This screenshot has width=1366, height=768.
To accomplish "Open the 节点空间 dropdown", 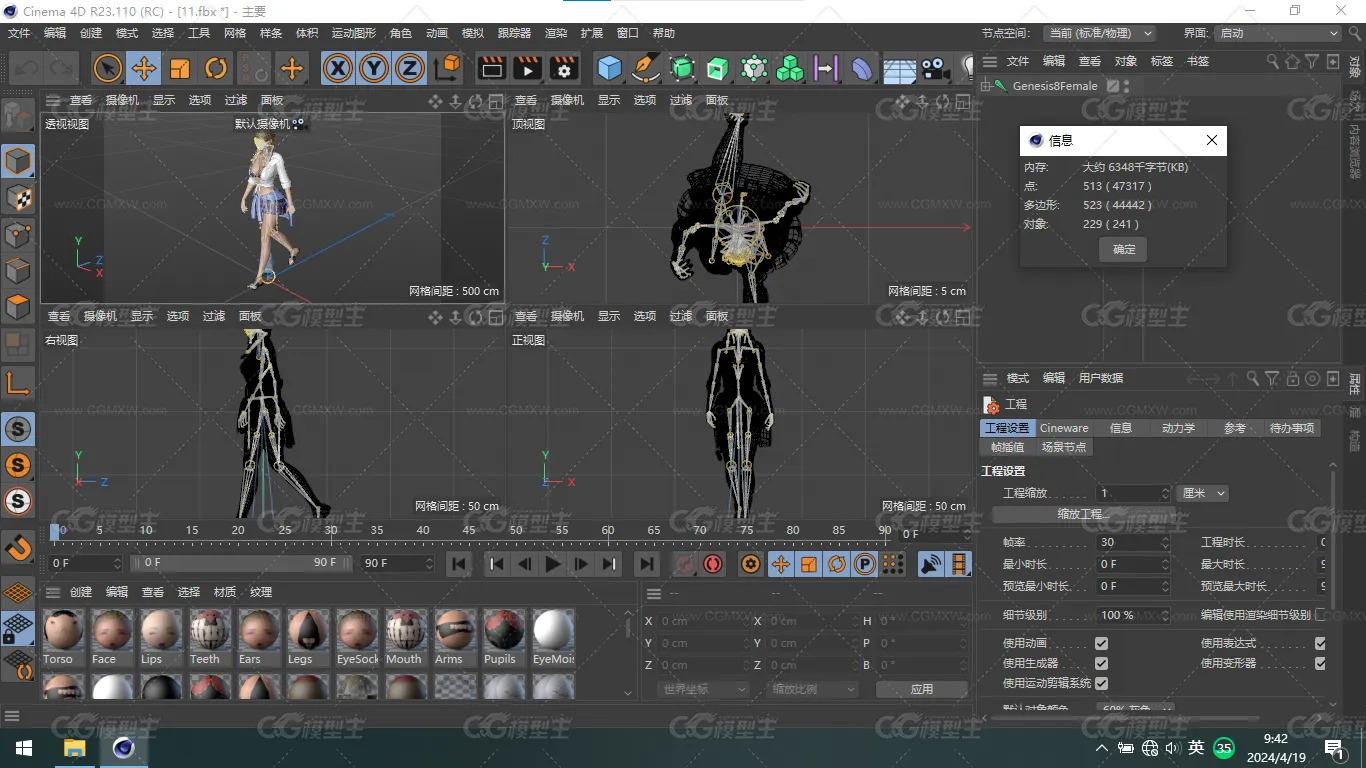I will tap(1098, 33).
